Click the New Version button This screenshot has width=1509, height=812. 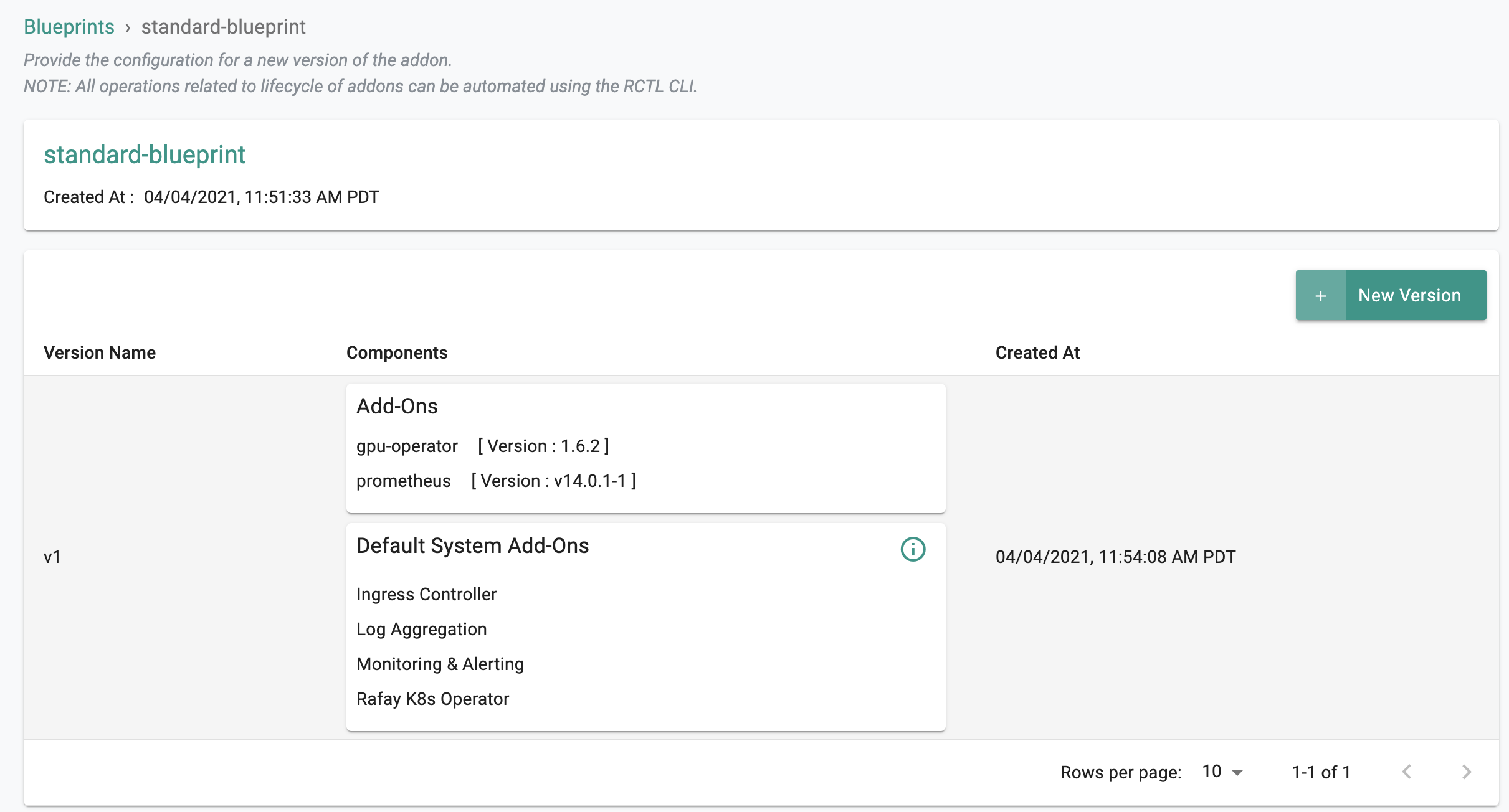[1391, 295]
